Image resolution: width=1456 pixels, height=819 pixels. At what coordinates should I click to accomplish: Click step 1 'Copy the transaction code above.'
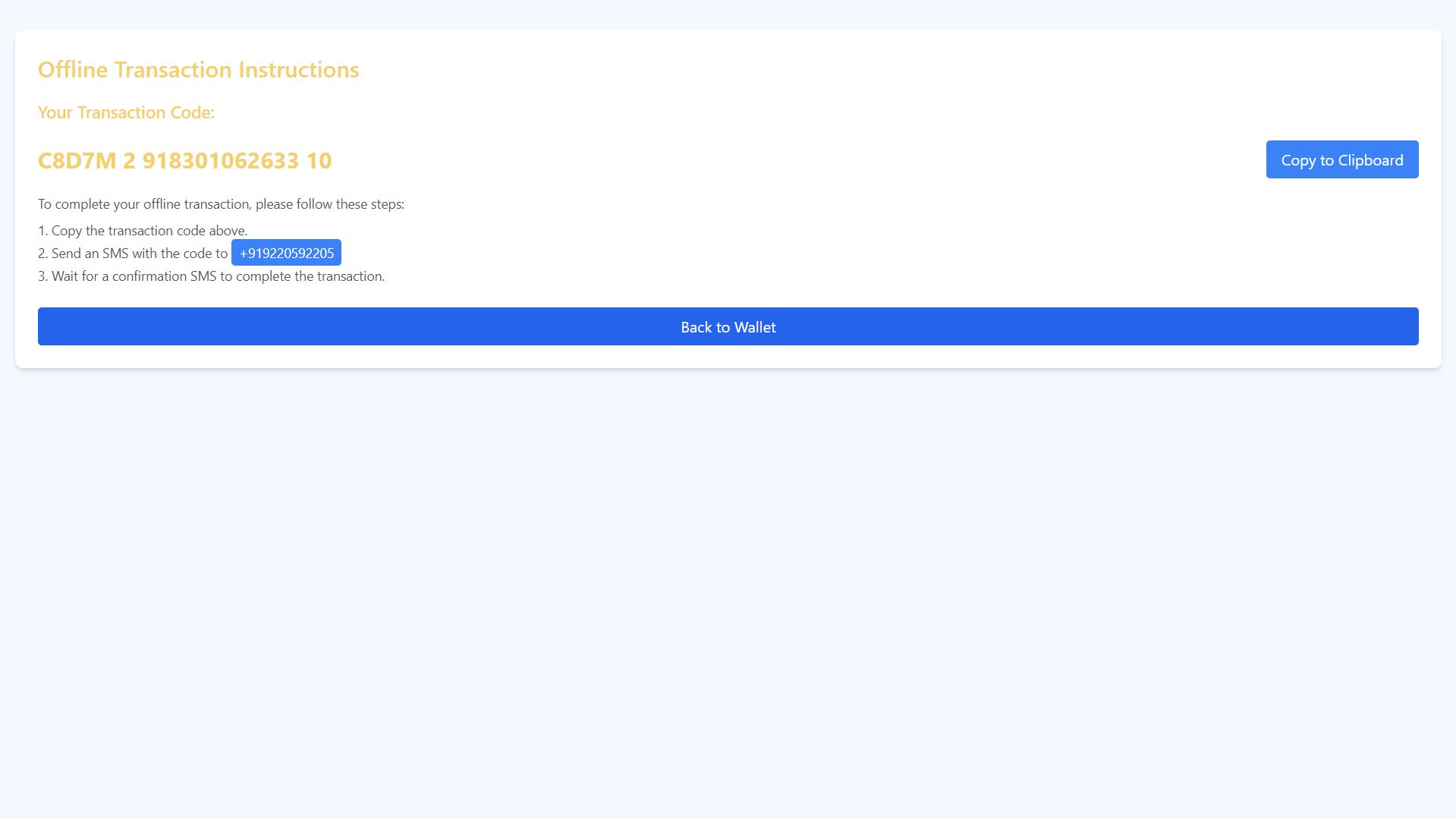pyautogui.click(x=143, y=231)
